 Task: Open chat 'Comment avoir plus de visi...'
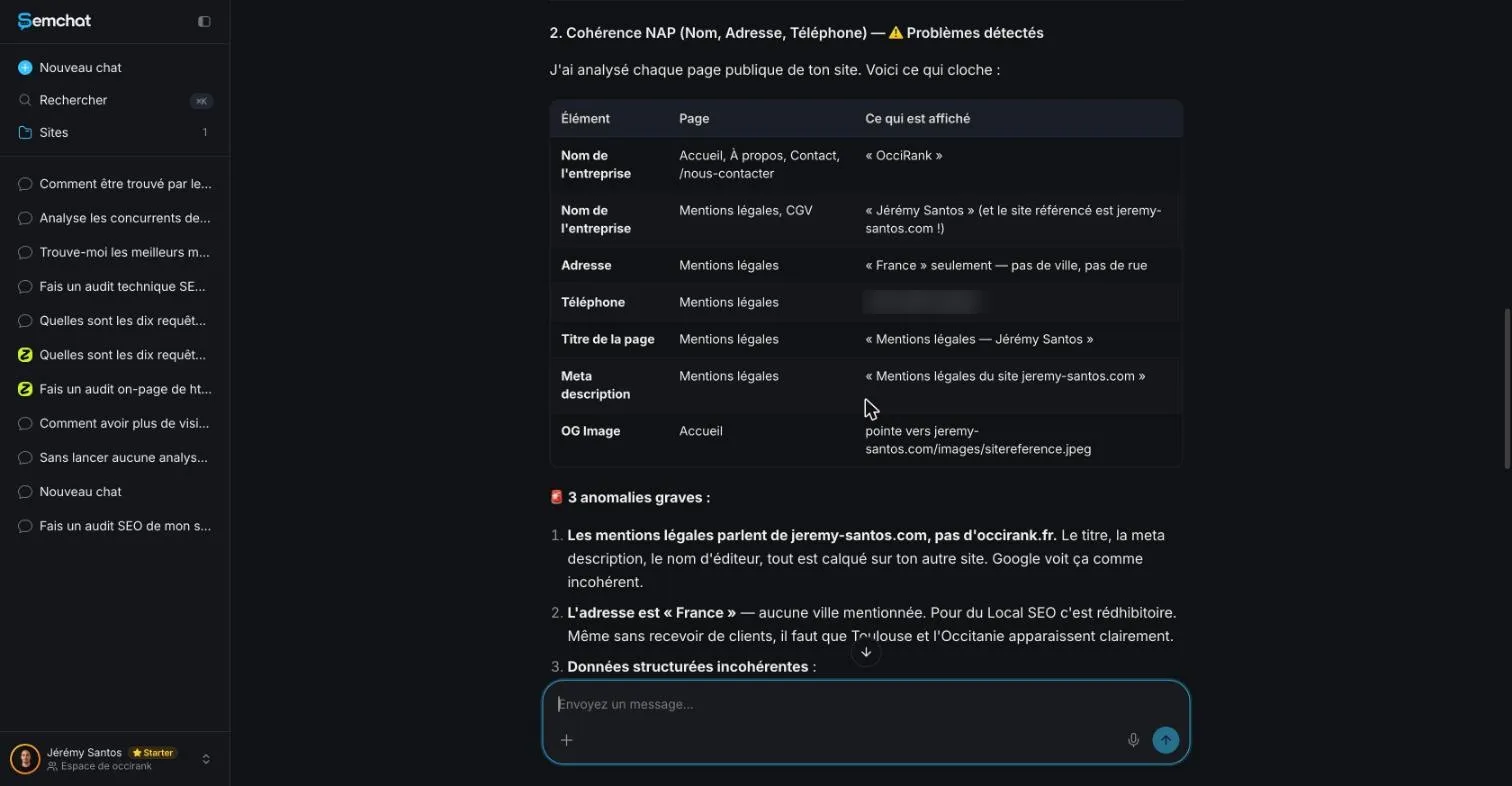pos(114,423)
